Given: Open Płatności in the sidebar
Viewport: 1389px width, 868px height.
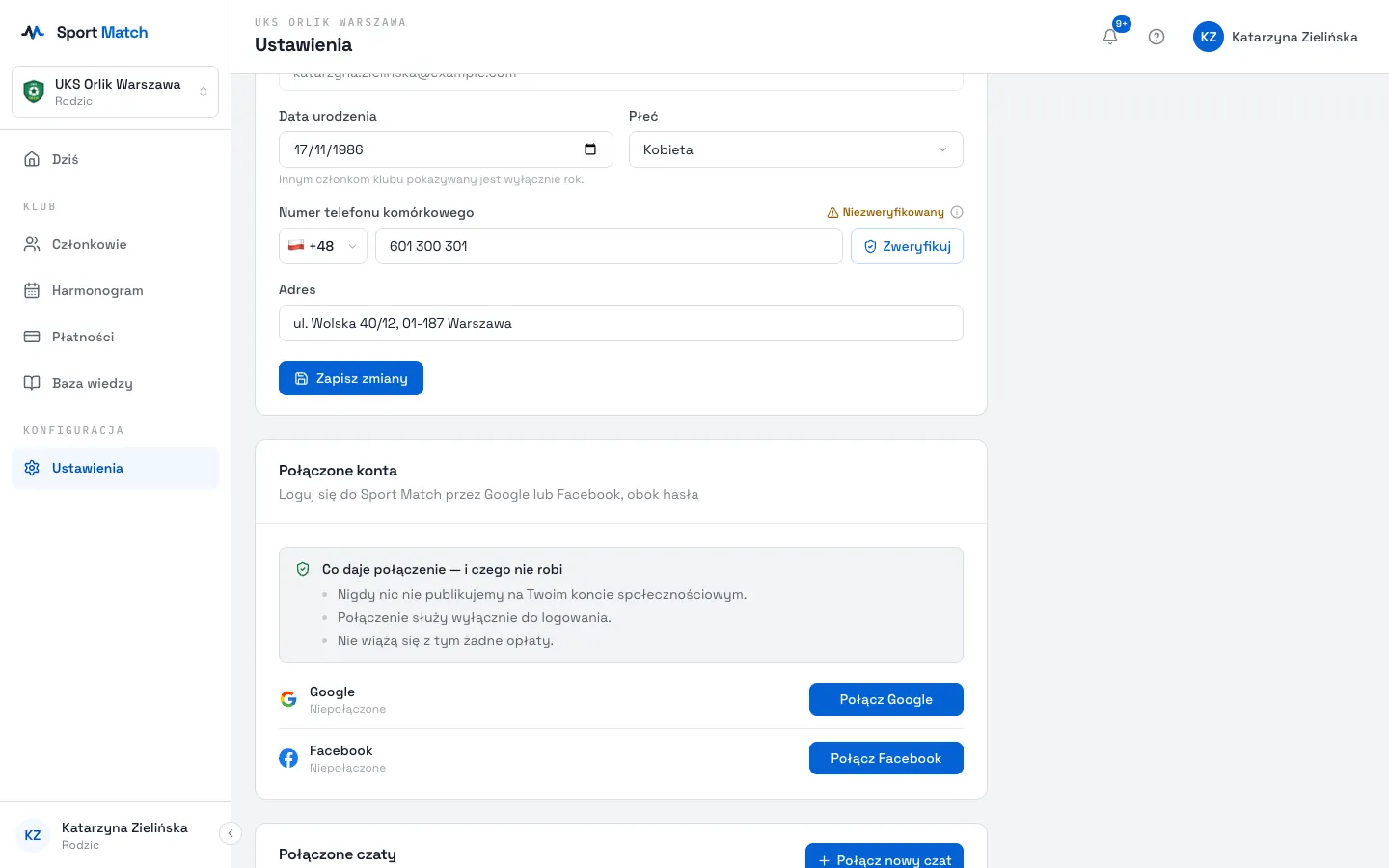Looking at the screenshot, I should tap(115, 337).
